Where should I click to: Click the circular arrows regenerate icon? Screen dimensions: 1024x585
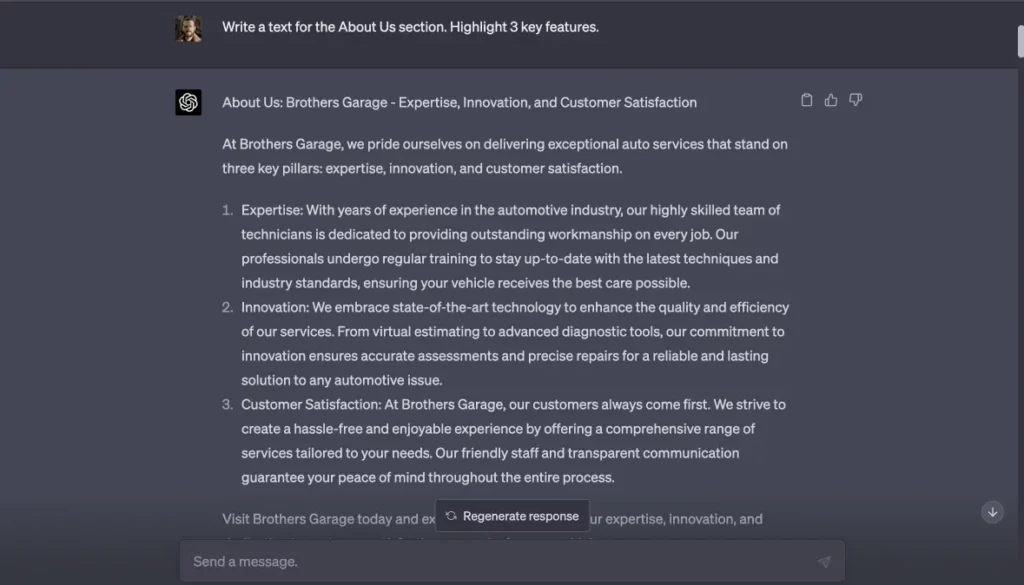[x=452, y=516]
